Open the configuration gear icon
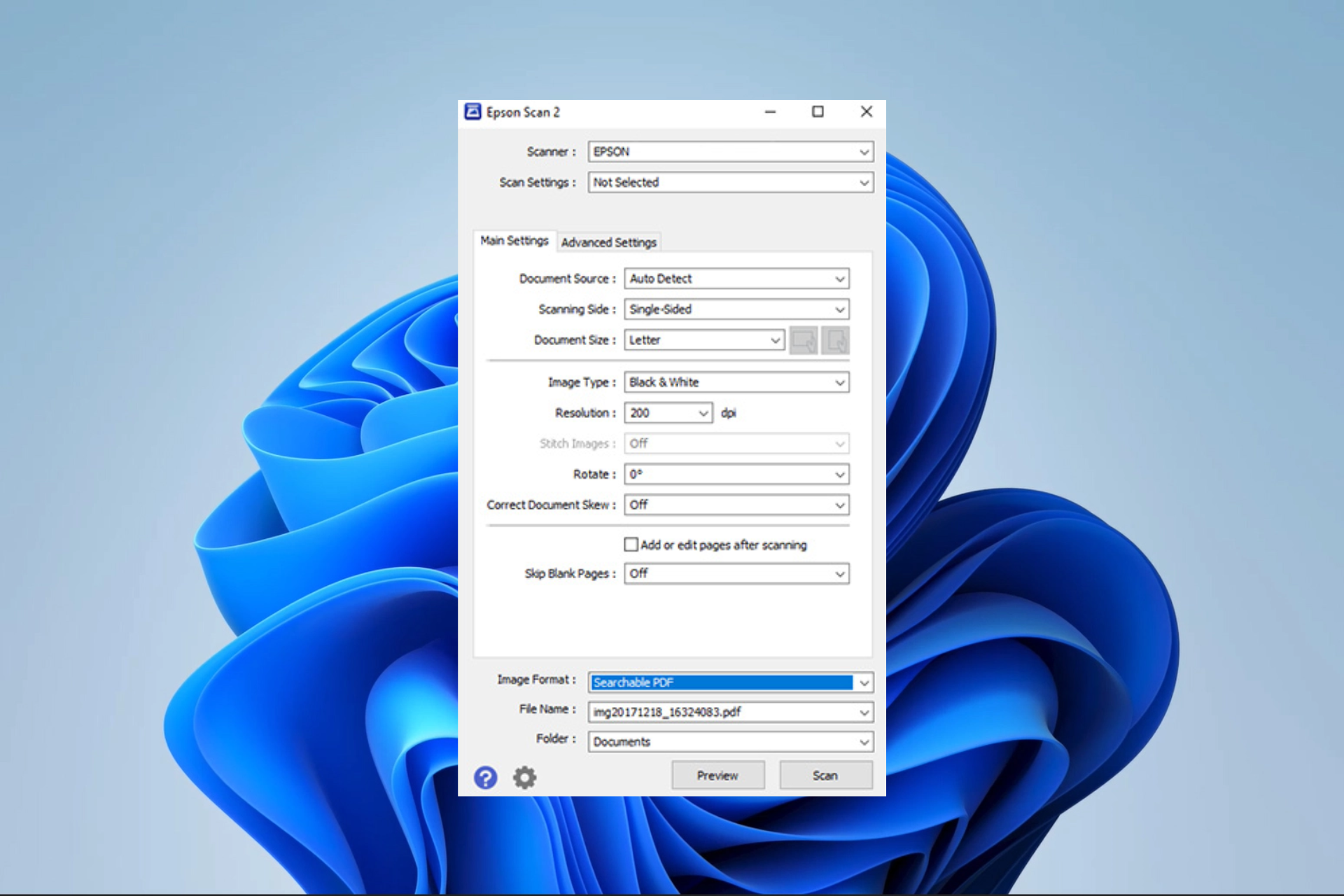The height and width of the screenshot is (896, 1344). pyautogui.click(x=524, y=777)
